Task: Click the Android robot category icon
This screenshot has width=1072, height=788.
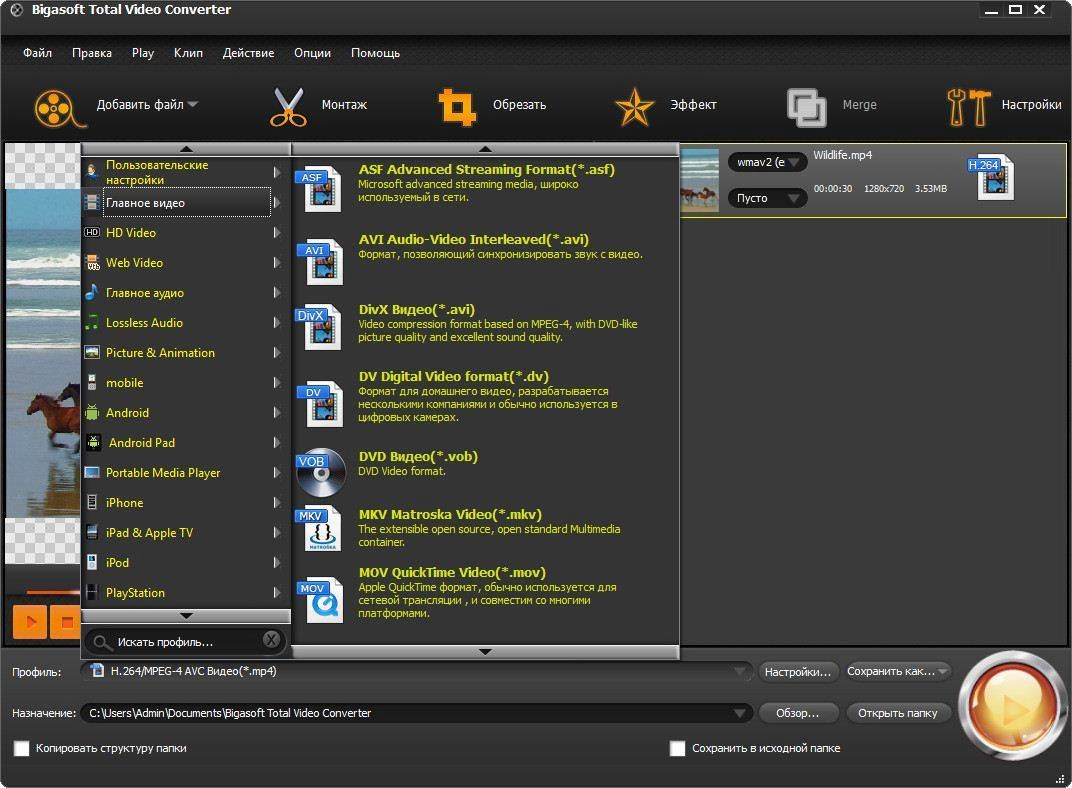Action: click(x=92, y=412)
